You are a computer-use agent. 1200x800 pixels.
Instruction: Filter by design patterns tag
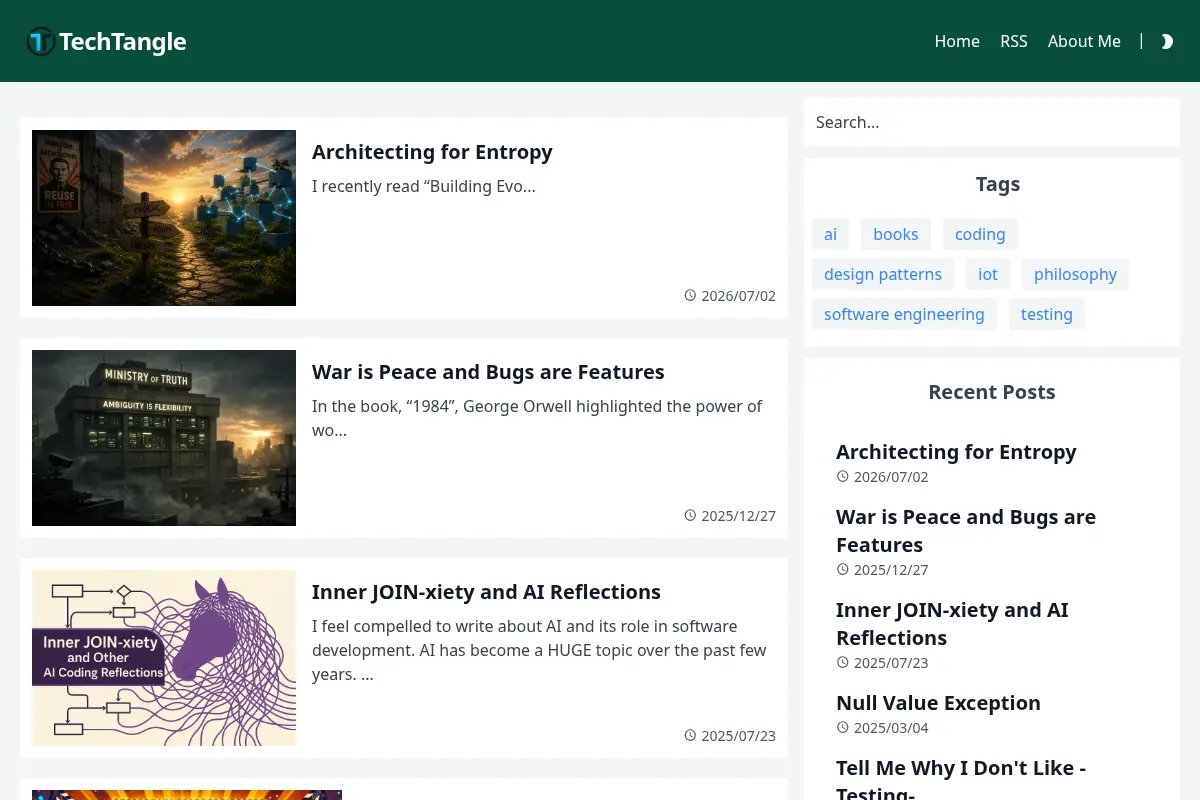click(x=883, y=274)
